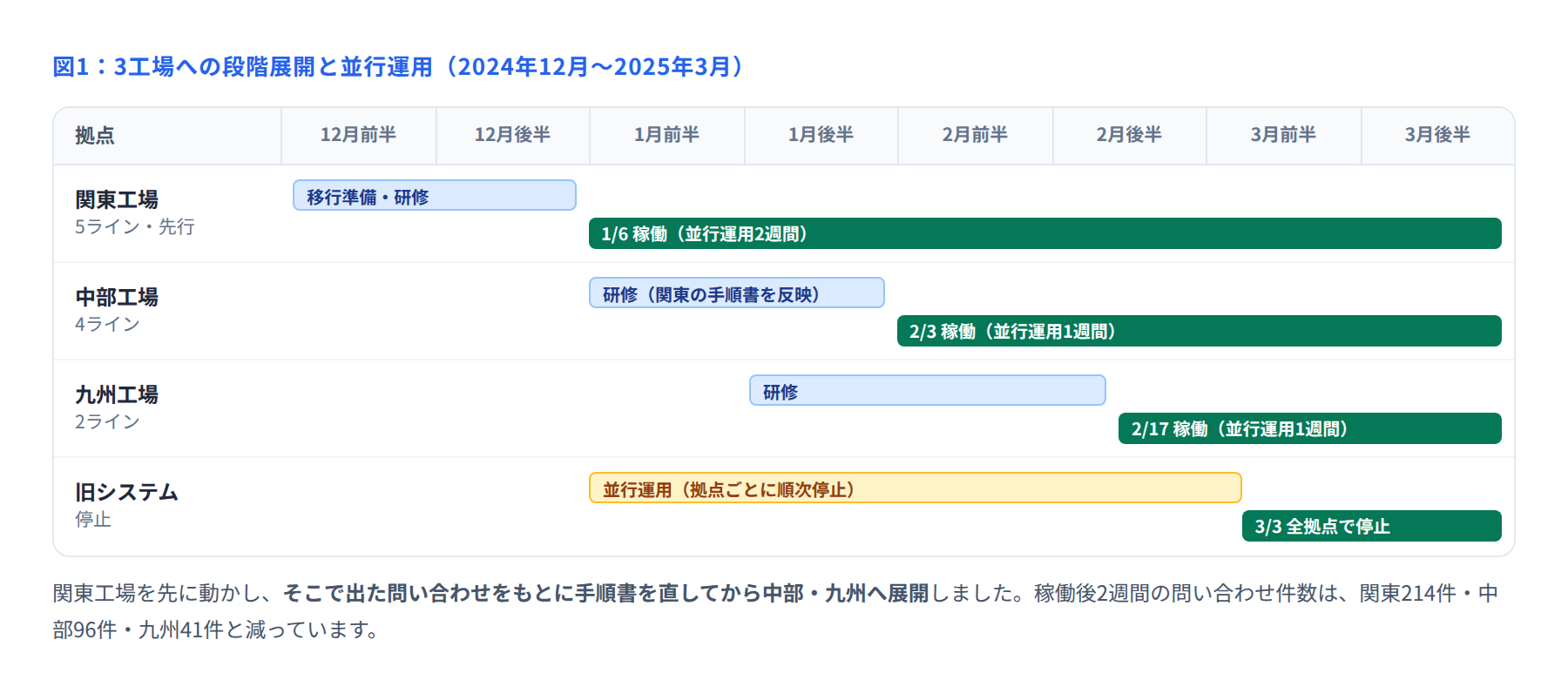
Task: Click the 関東工場 row label
Action: pyautogui.click(x=117, y=199)
